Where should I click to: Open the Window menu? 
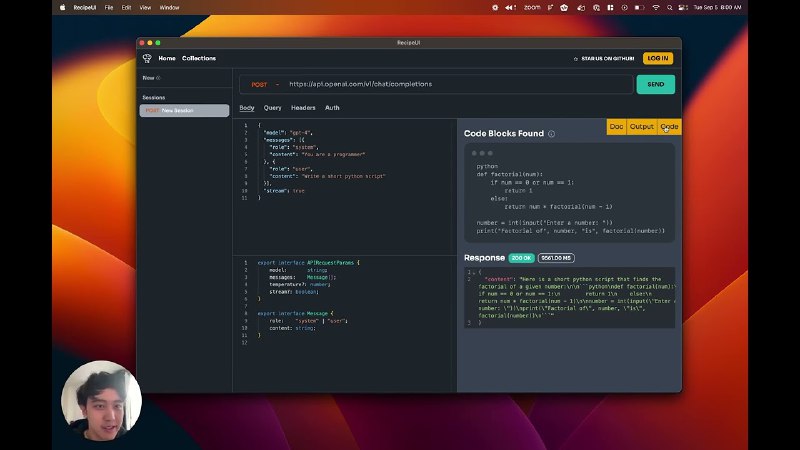pyautogui.click(x=169, y=8)
